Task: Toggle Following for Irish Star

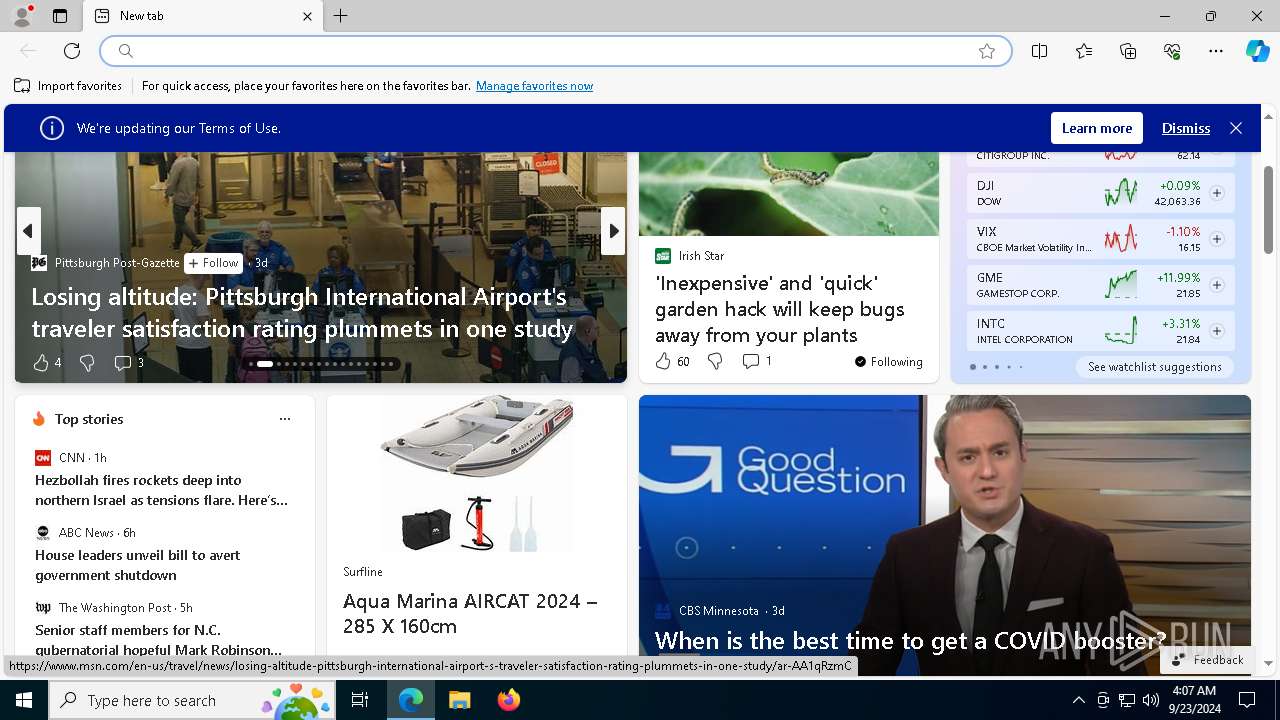Action: (x=888, y=362)
